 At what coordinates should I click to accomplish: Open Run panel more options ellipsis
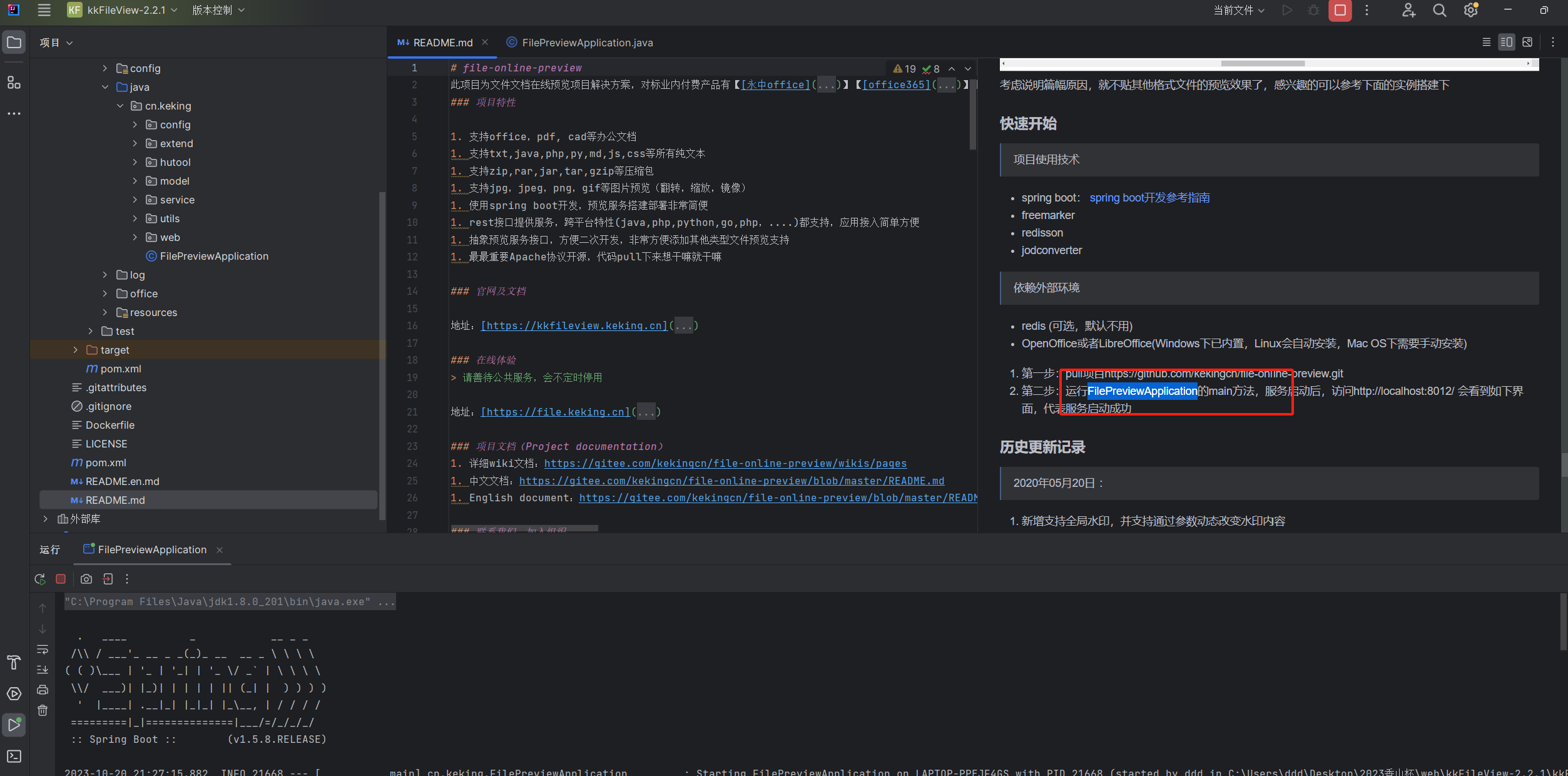click(x=127, y=579)
